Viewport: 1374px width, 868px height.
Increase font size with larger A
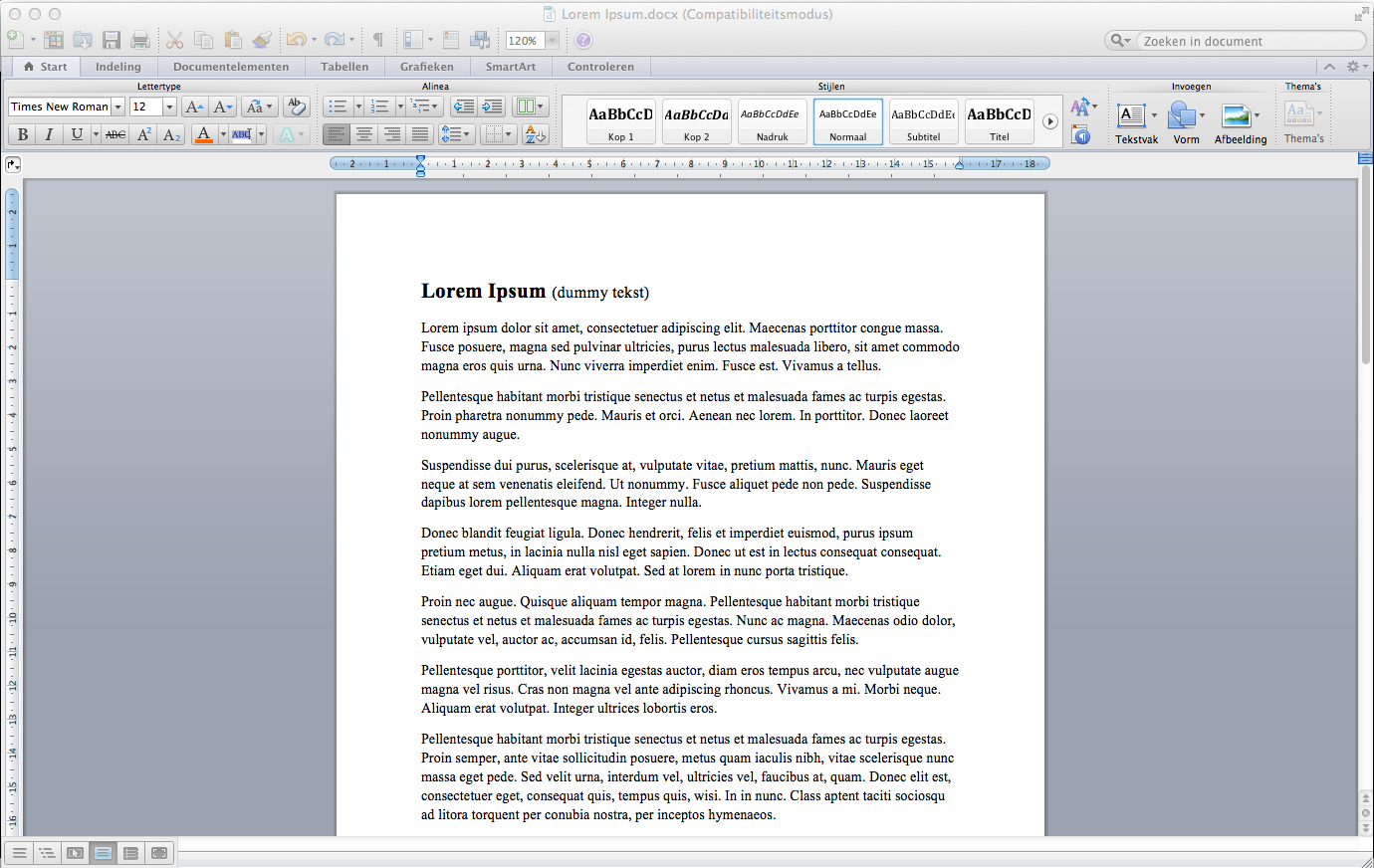point(195,107)
